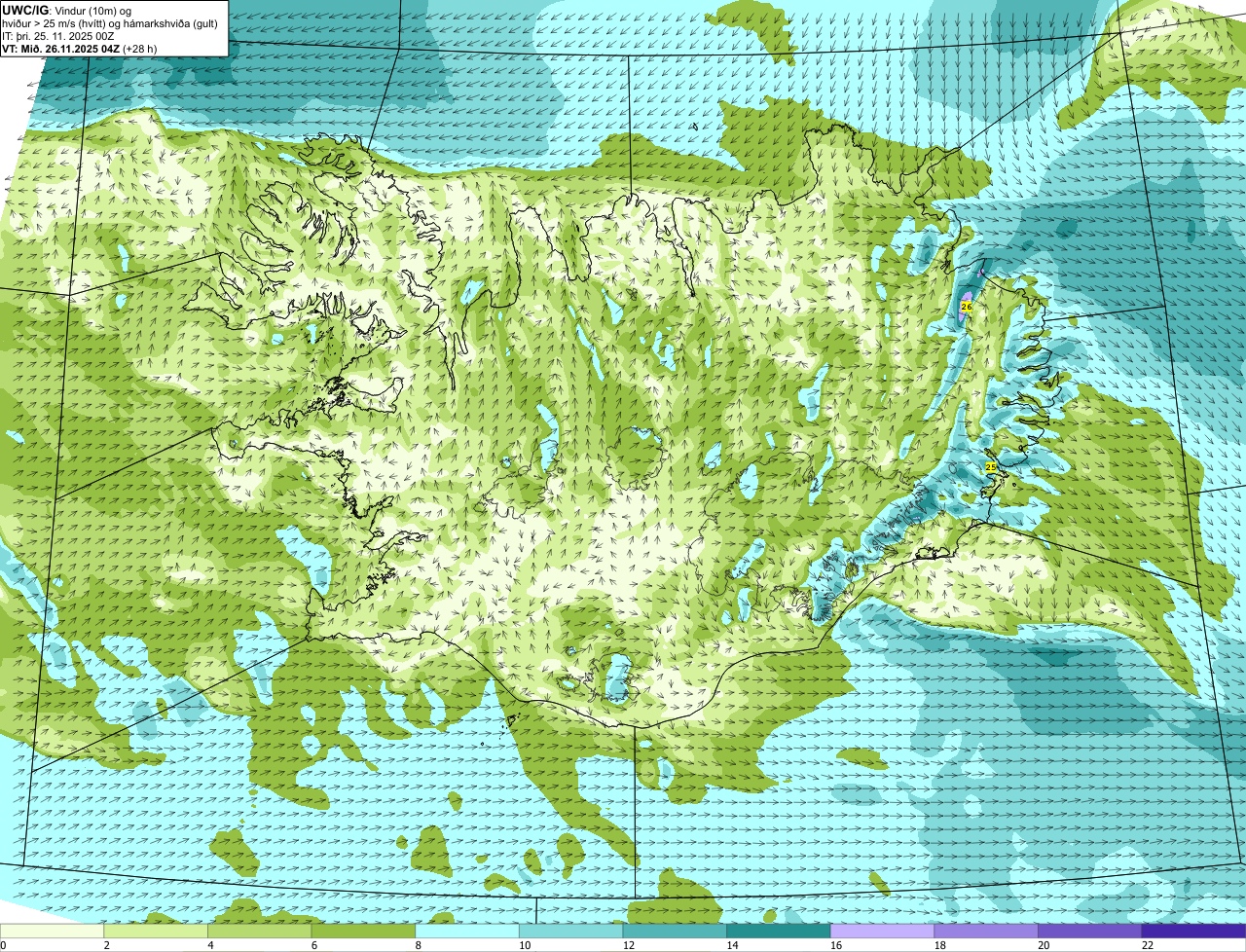Pick the legend swatch between 4 and 6
The height and width of the screenshot is (952, 1246).
pos(259,931)
